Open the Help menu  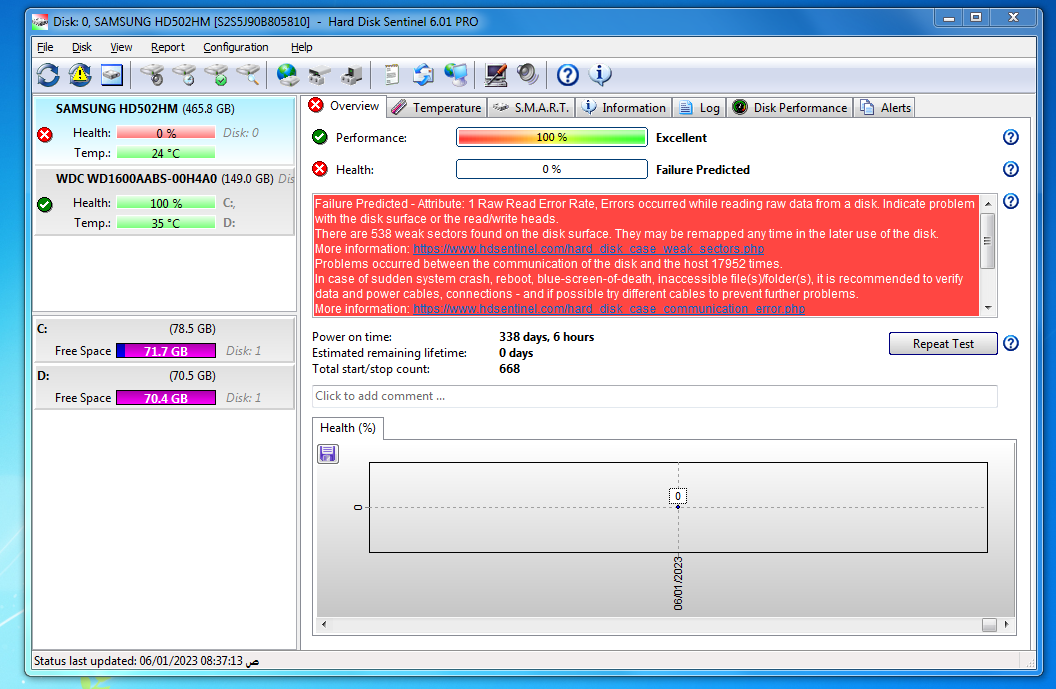point(302,47)
